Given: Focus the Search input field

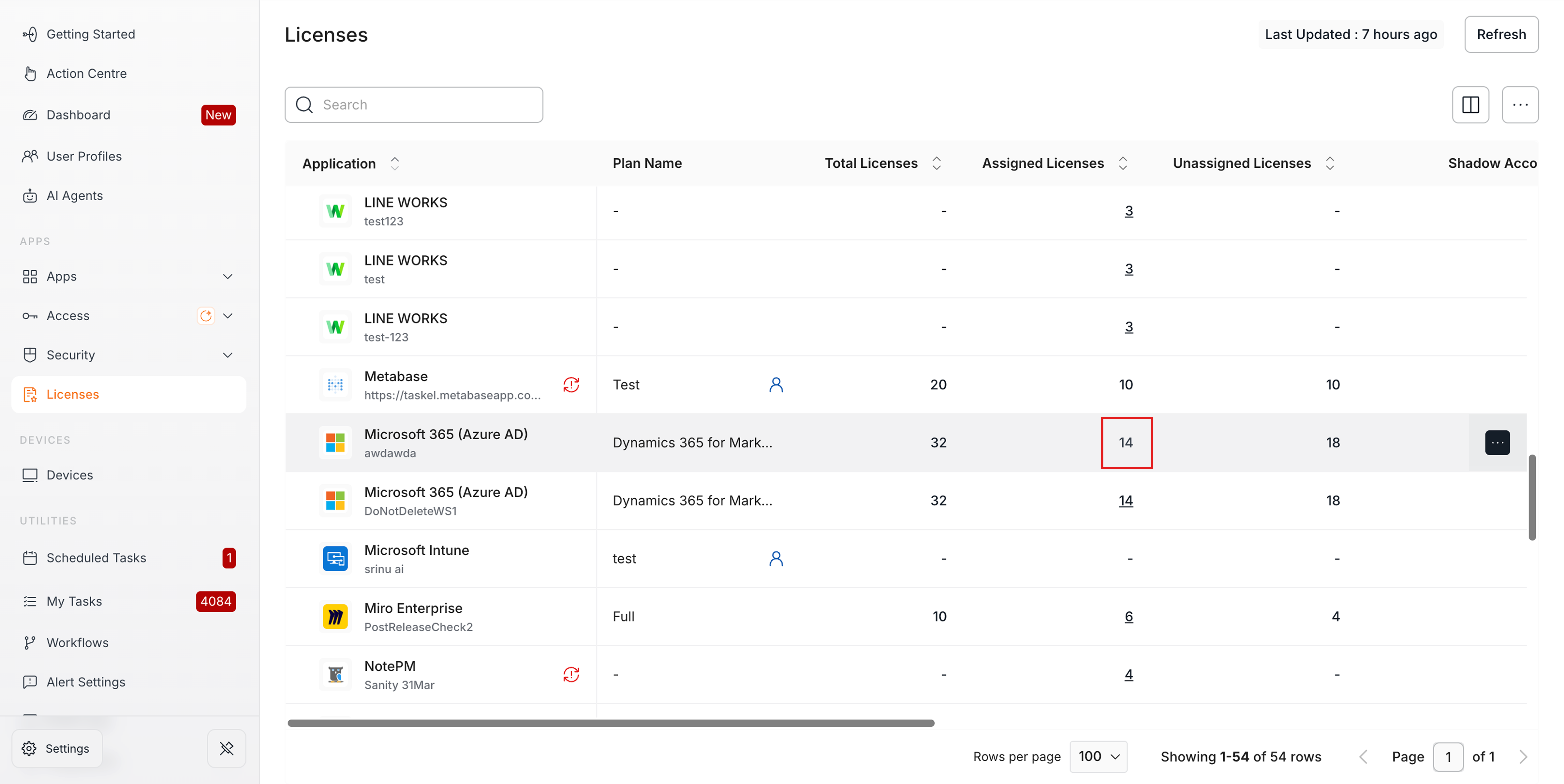Looking at the screenshot, I should [x=414, y=105].
